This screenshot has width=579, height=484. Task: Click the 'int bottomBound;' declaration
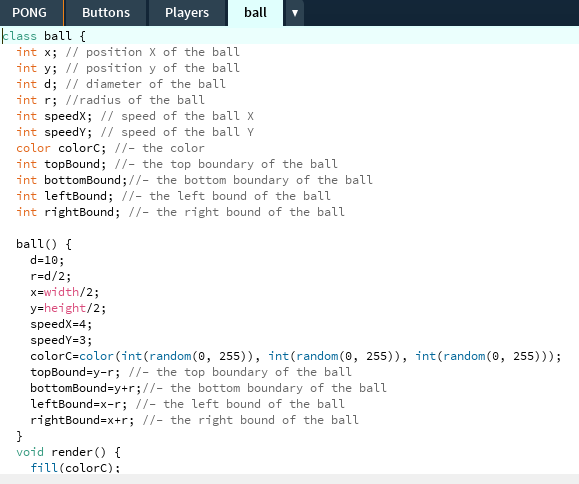(72, 180)
